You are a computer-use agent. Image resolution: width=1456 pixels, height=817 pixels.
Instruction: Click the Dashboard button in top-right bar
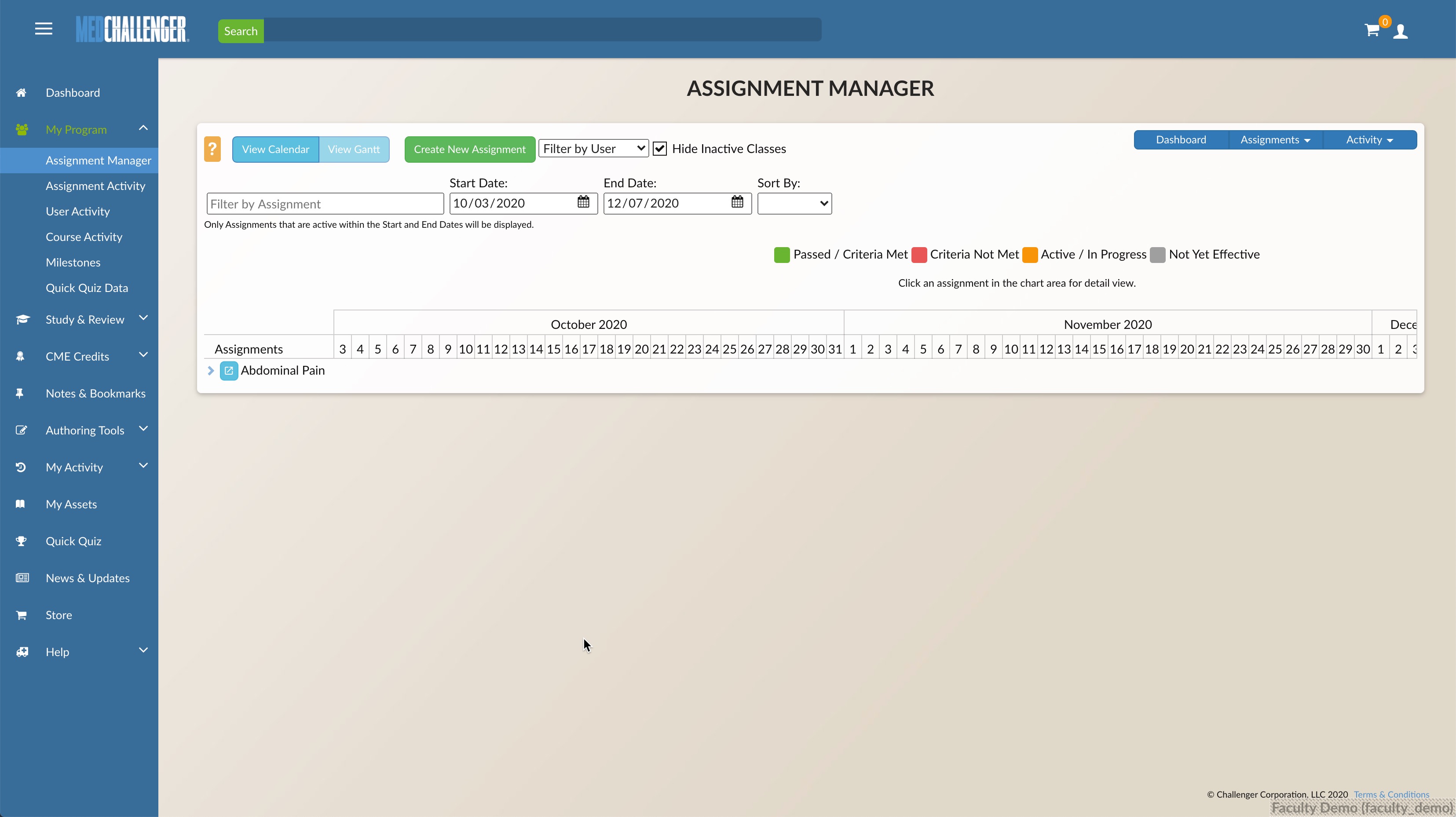(x=1181, y=139)
